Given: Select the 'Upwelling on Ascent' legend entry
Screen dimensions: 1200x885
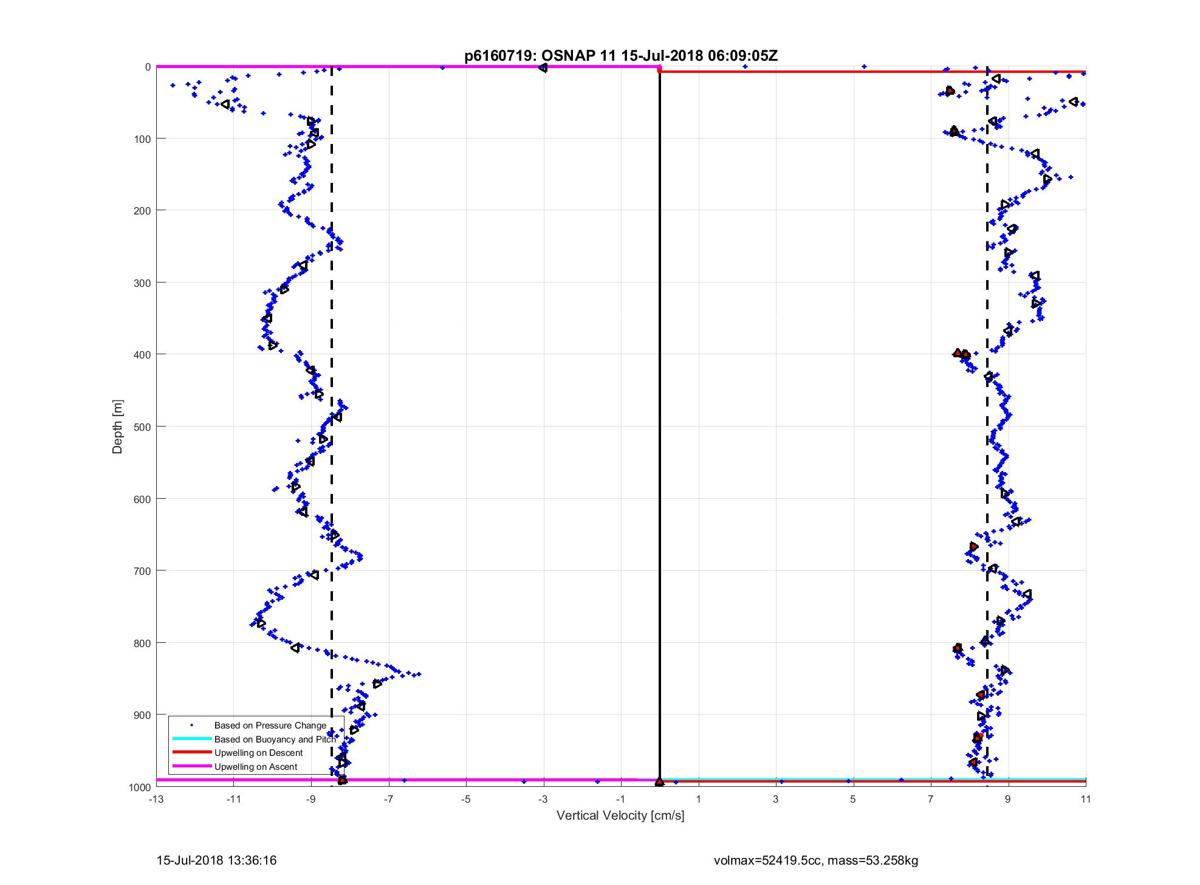Looking at the screenshot, I should point(258,767).
